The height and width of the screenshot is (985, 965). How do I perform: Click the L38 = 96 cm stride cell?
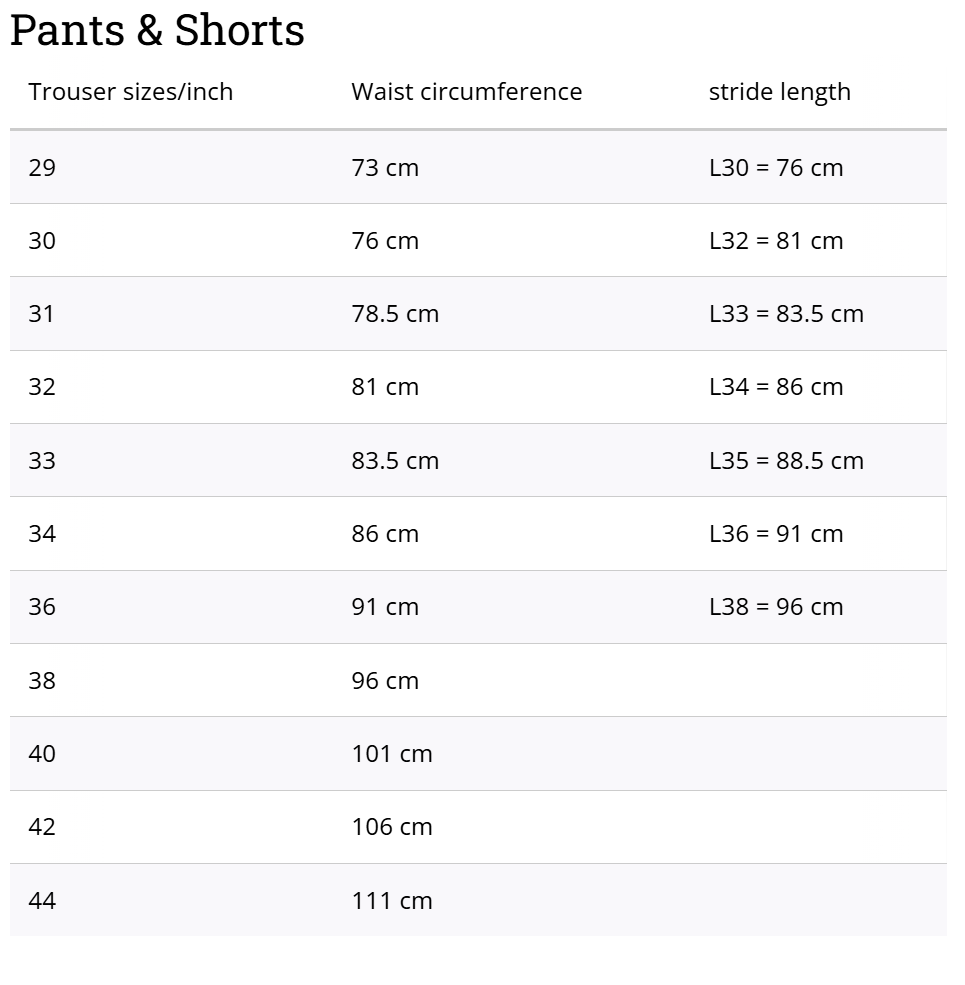pos(776,607)
